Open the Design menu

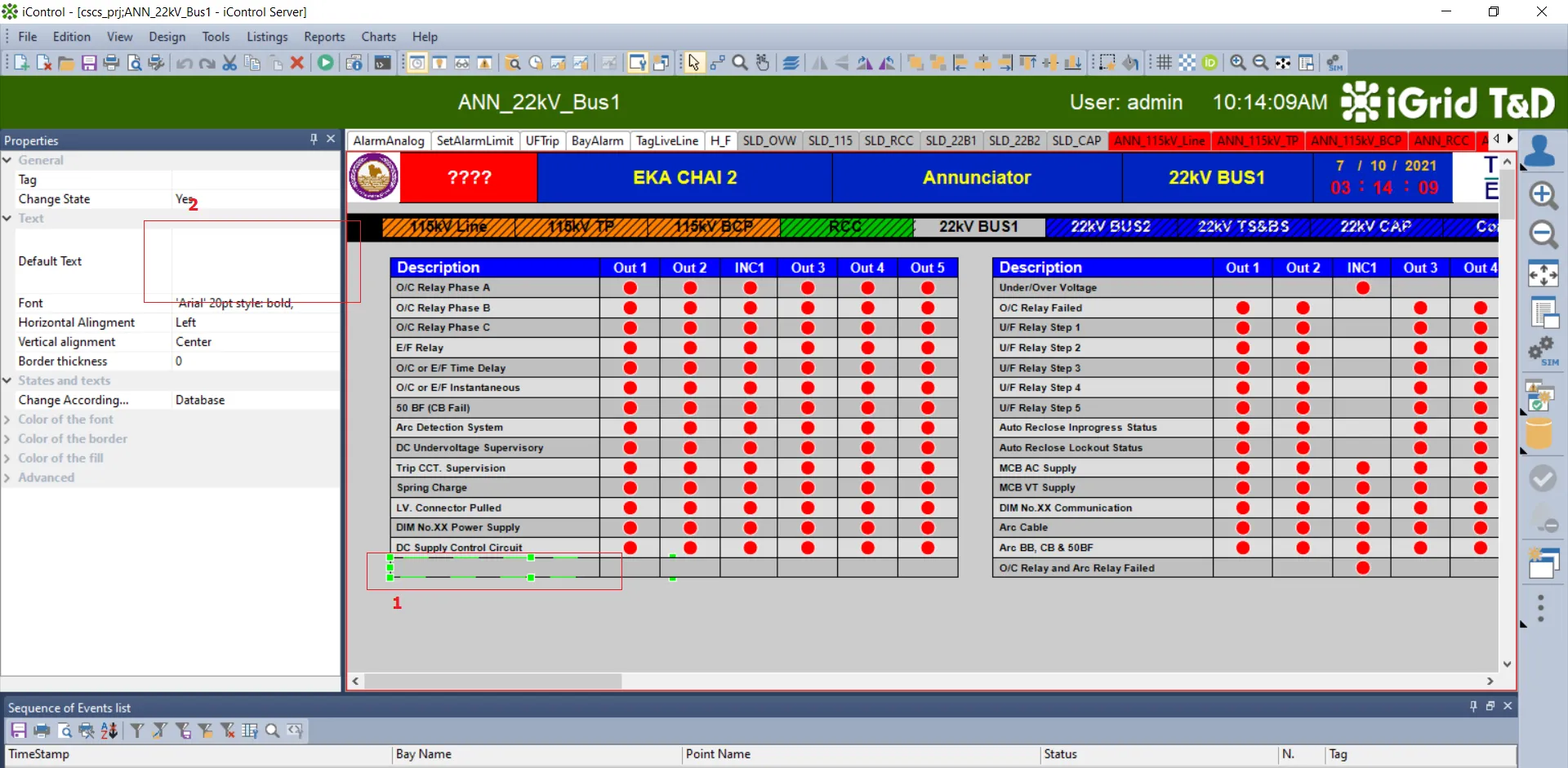(167, 37)
